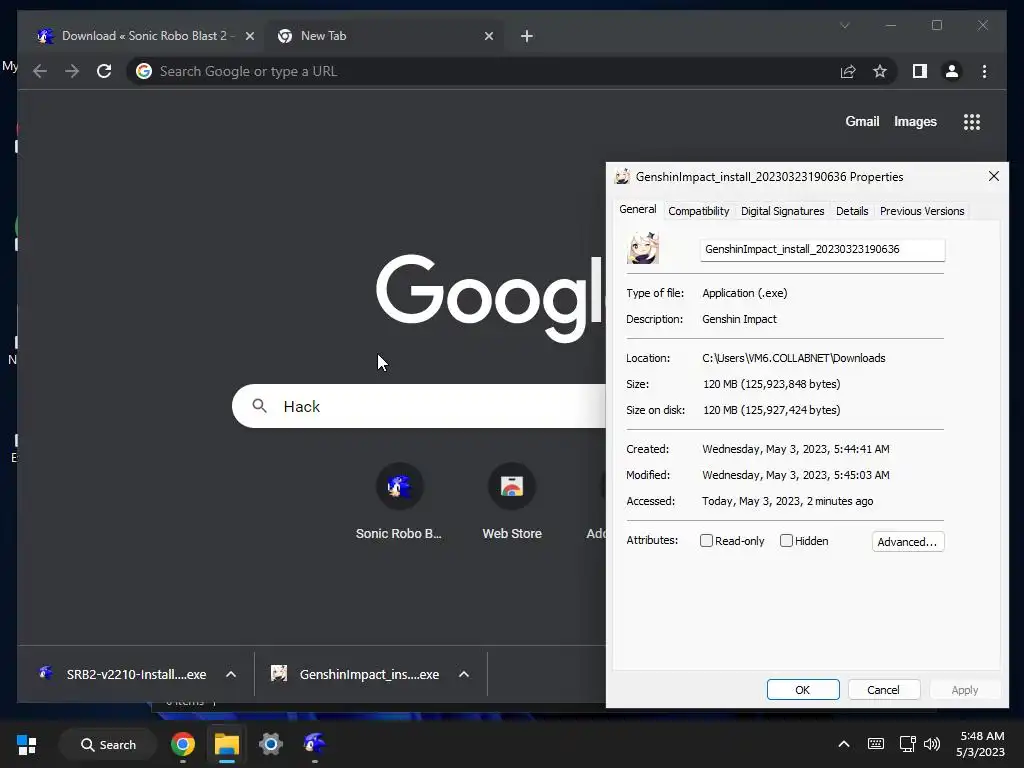Open the Sonic app in the taskbar
1024x768 pixels.
click(x=314, y=743)
